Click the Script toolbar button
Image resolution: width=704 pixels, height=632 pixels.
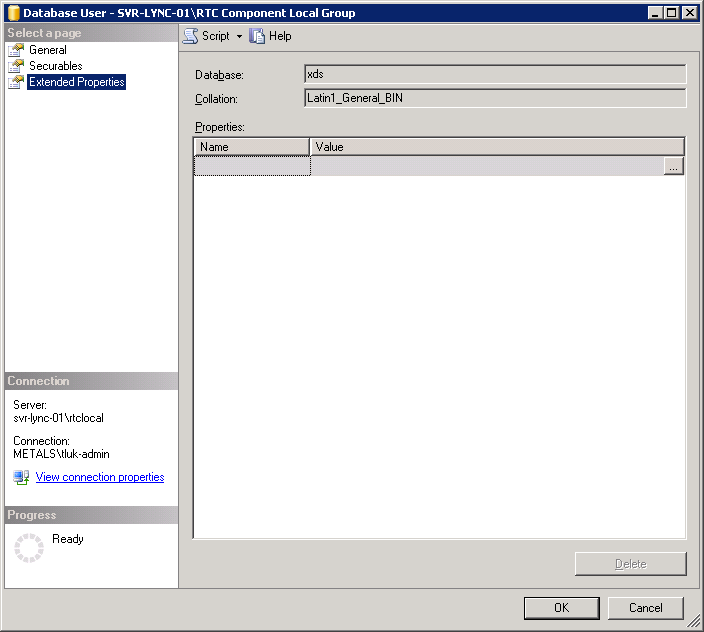point(207,36)
